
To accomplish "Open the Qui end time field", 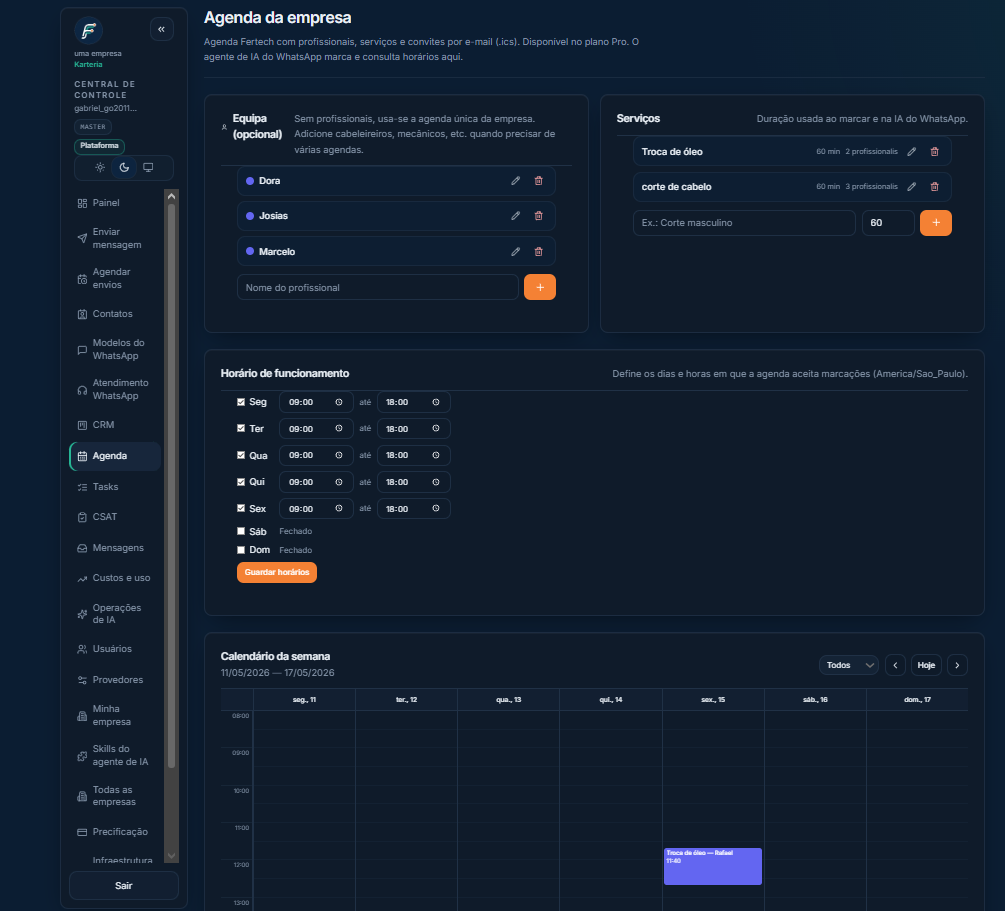I will [413, 482].
